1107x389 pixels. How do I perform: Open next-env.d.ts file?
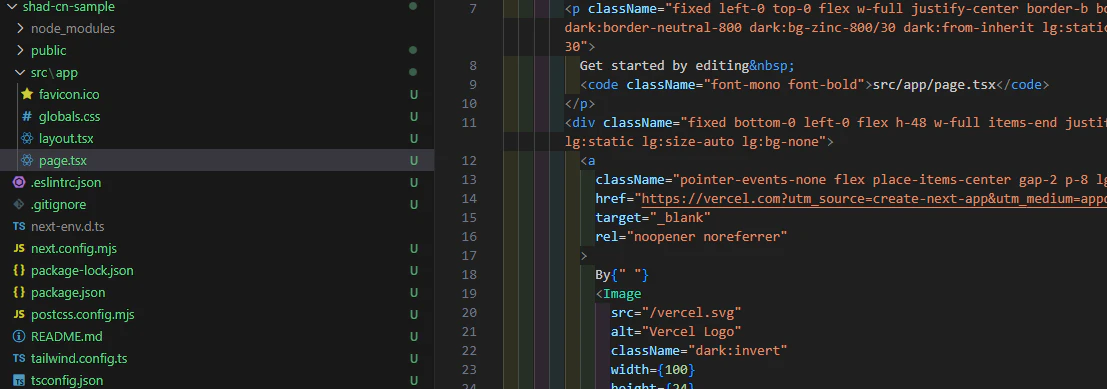(x=68, y=226)
